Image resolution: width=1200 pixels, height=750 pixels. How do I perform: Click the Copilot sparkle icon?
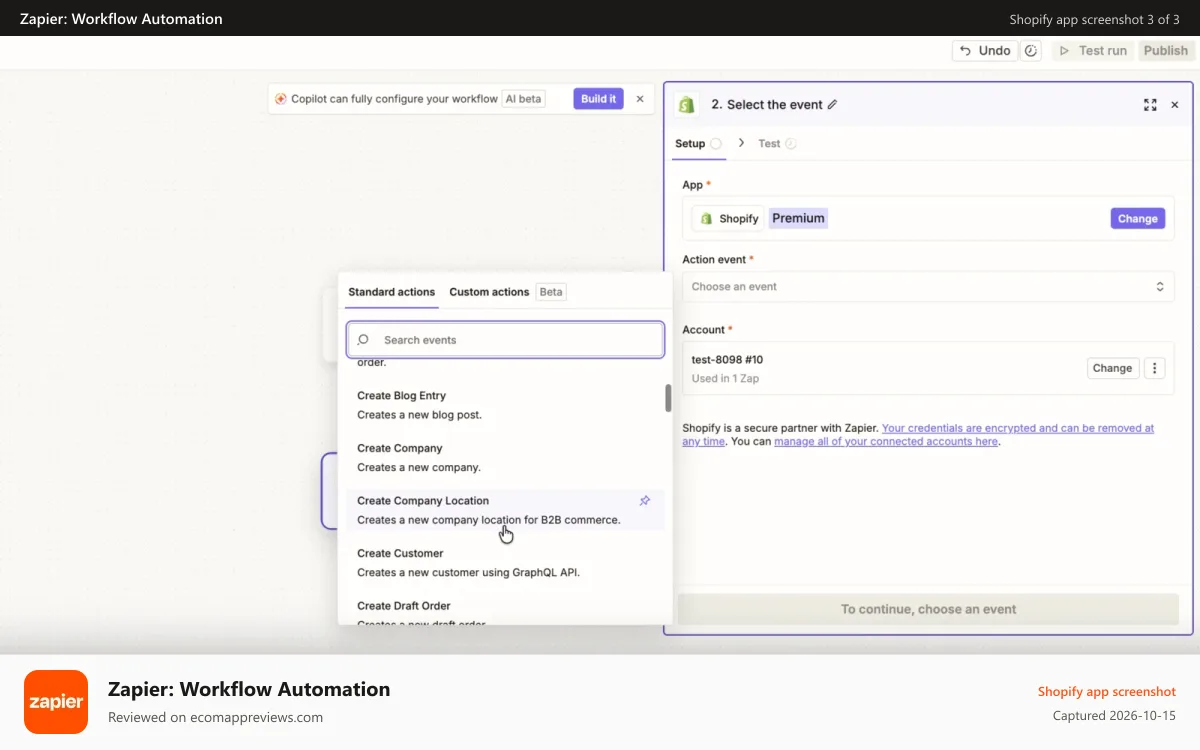(281, 99)
